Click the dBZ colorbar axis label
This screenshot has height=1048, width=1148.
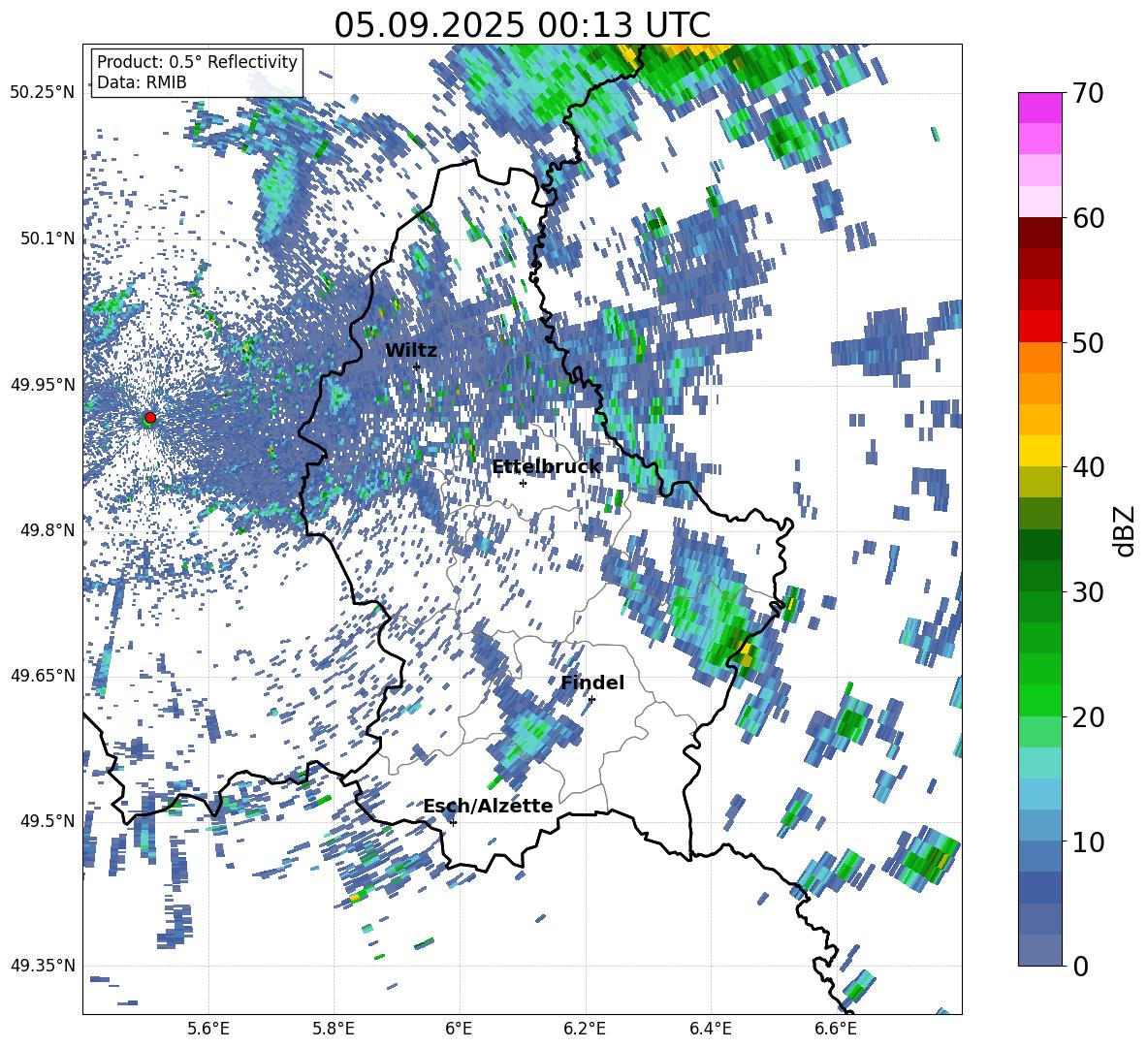click(x=1126, y=530)
